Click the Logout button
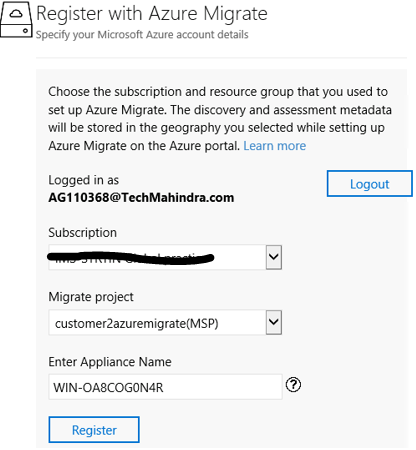The height and width of the screenshot is (450, 416). click(x=370, y=184)
